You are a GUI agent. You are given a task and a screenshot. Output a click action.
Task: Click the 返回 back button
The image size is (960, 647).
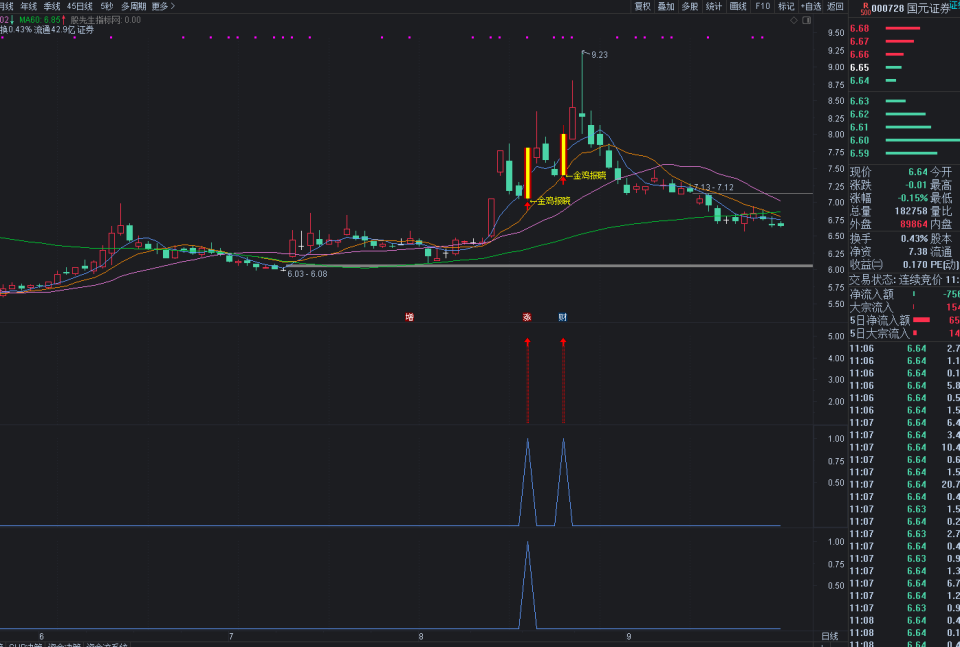pos(835,6)
